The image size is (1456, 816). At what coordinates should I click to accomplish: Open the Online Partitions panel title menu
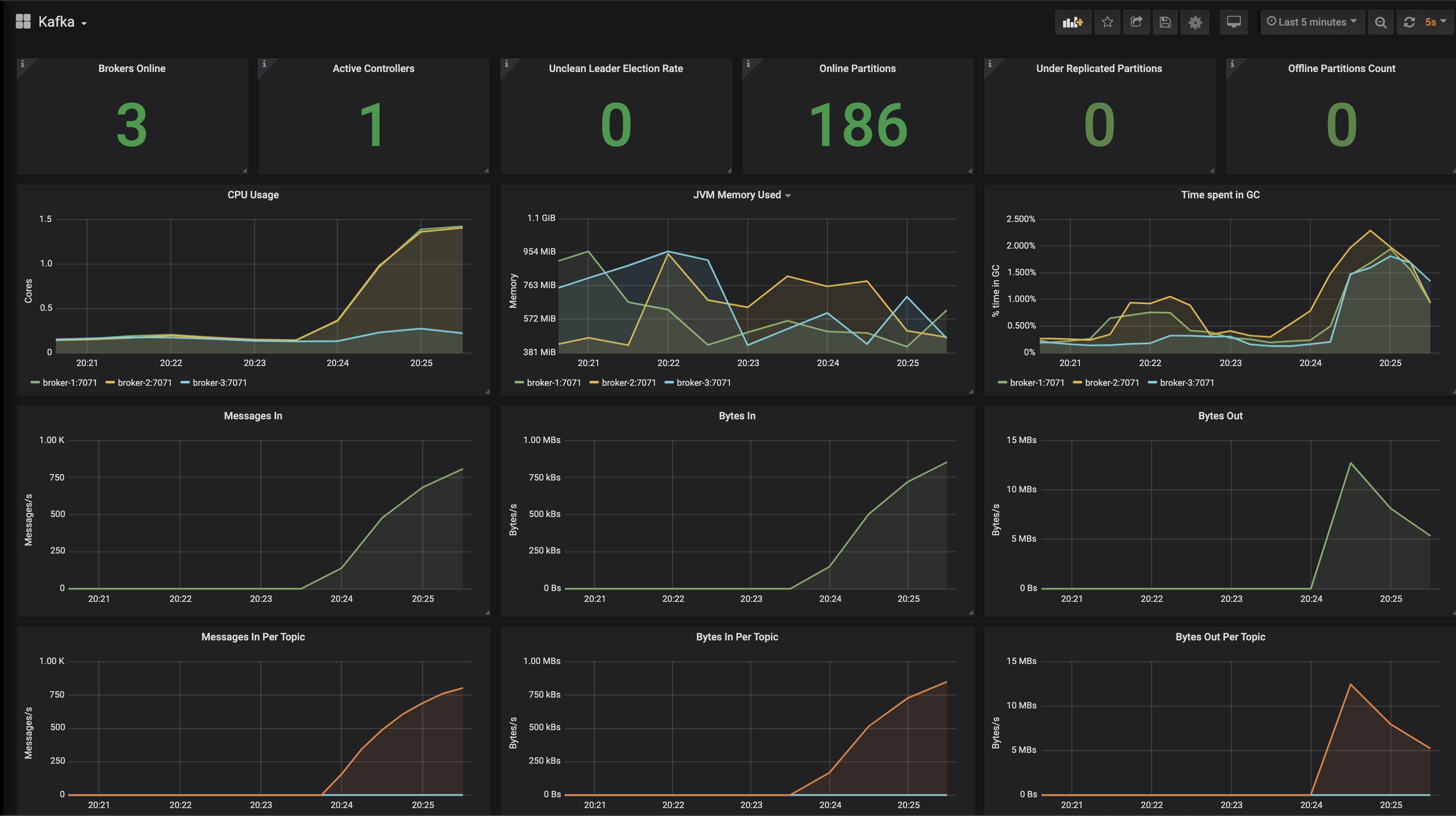click(857, 69)
